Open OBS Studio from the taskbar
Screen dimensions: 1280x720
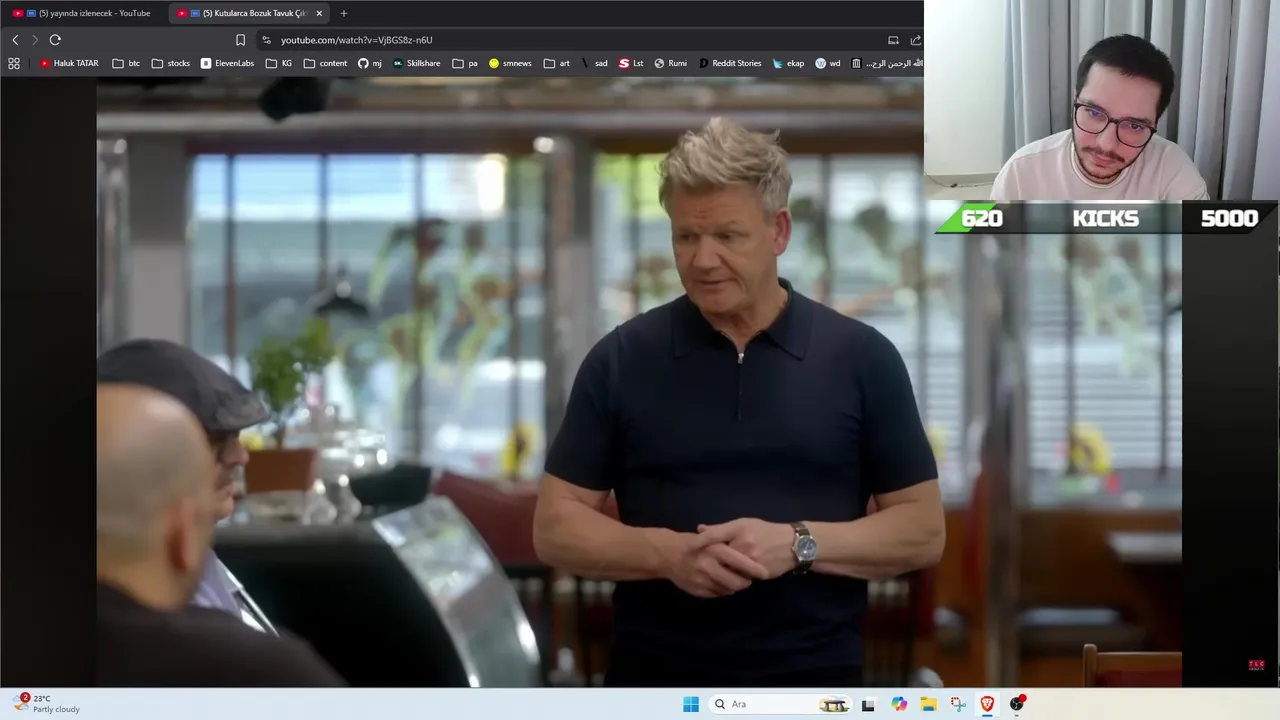point(1017,704)
